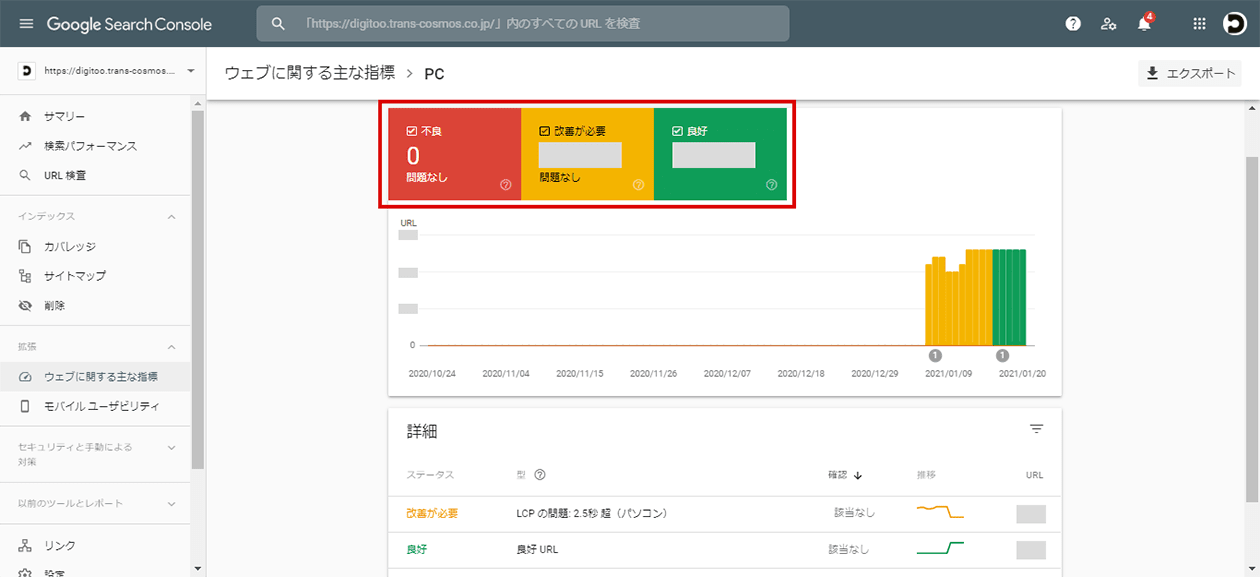Image resolution: width=1260 pixels, height=577 pixels.
Task: Open the 良好 URL row
Action: (725, 550)
